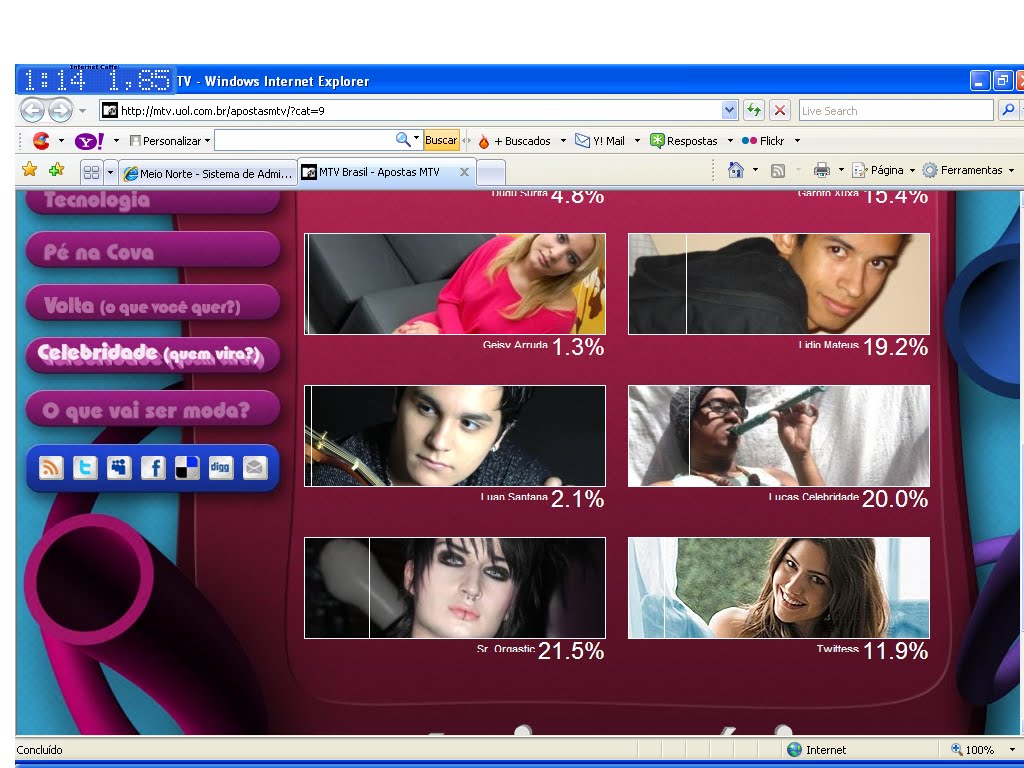Open the Volta (o que você quer?) category
The width and height of the screenshot is (1024, 768).
(x=153, y=303)
